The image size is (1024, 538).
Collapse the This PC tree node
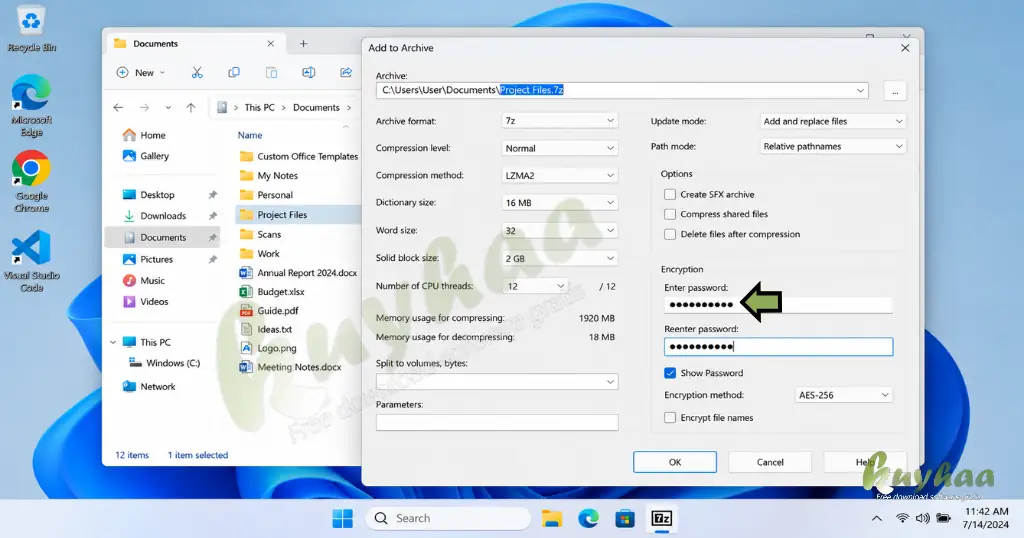coord(113,342)
